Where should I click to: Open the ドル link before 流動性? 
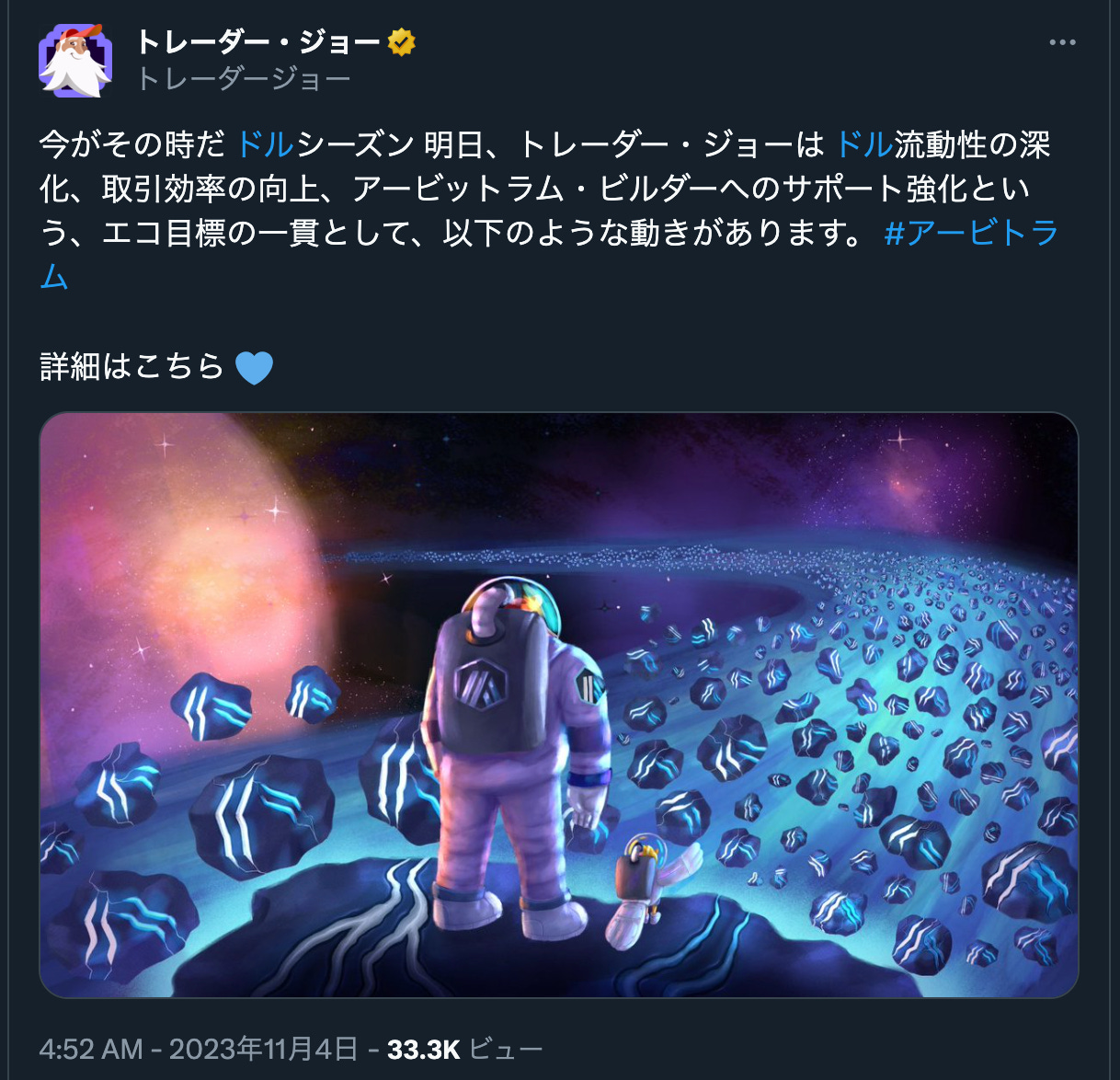[x=864, y=144]
